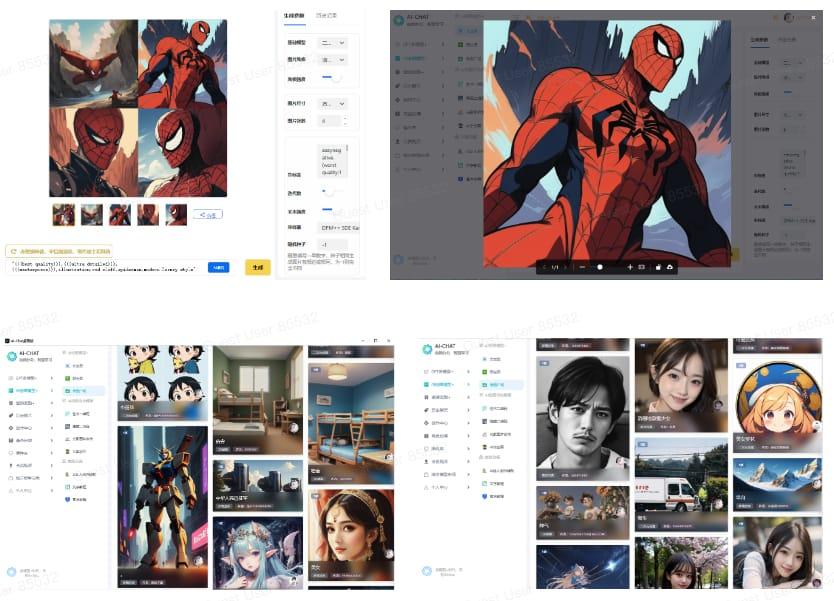The width and height of the screenshot is (834, 601).
Task: Click author avatar on green dorm room card
Action: tap(294, 428)
